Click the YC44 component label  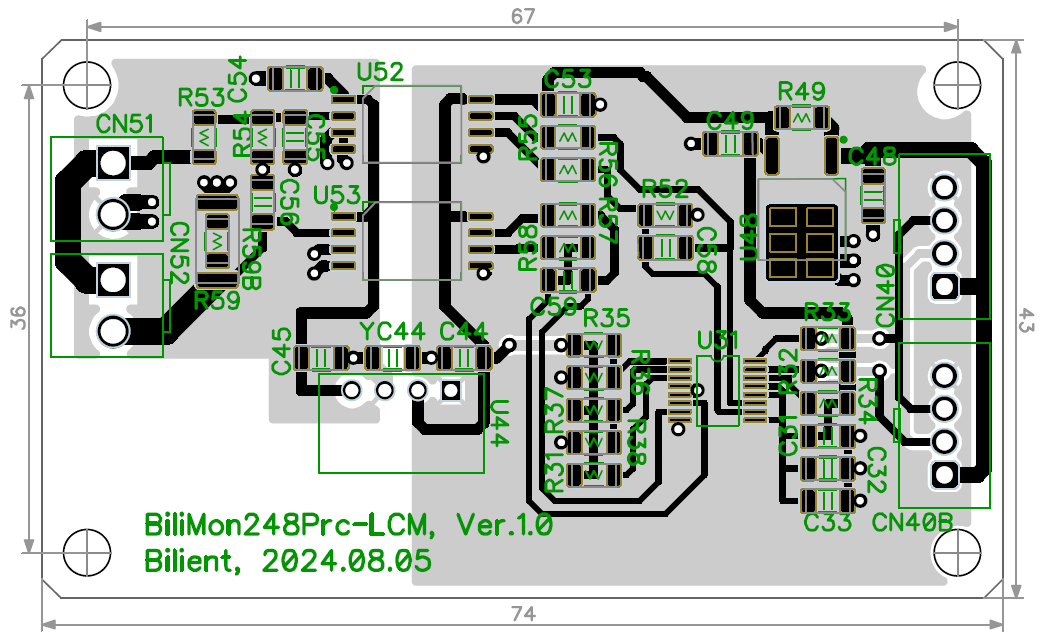click(392, 331)
